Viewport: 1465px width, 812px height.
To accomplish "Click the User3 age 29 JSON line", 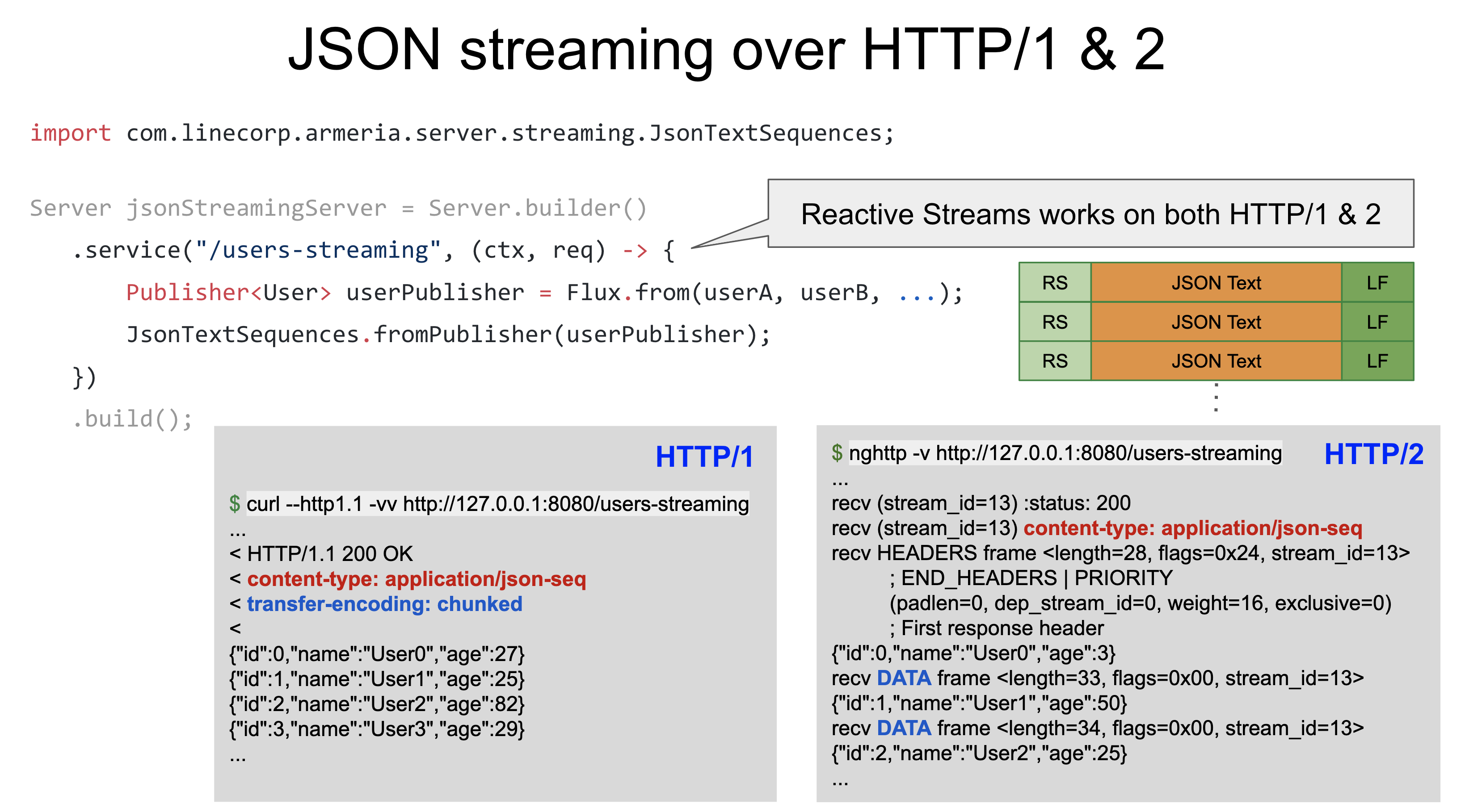I will click(376, 728).
